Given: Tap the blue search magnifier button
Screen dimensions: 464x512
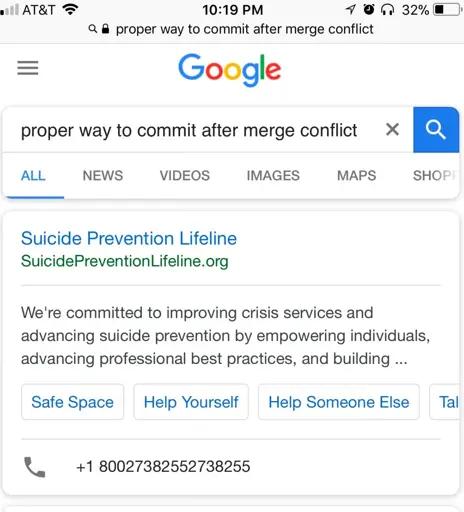Looking at the screenshot, I should click(436, 130).
